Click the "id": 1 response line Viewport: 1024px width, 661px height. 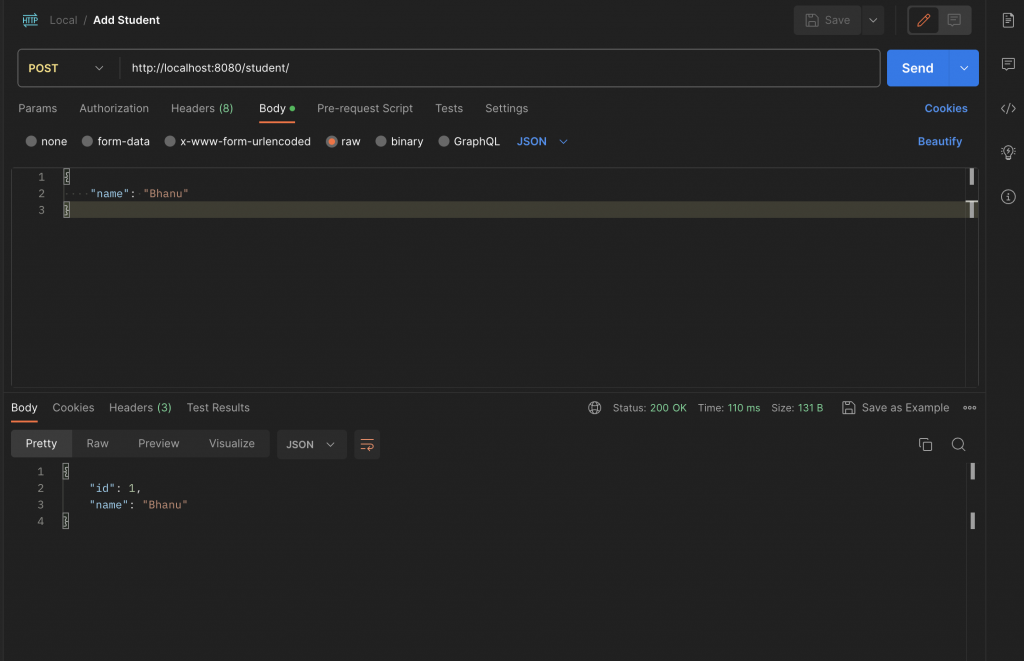[115, 488]
